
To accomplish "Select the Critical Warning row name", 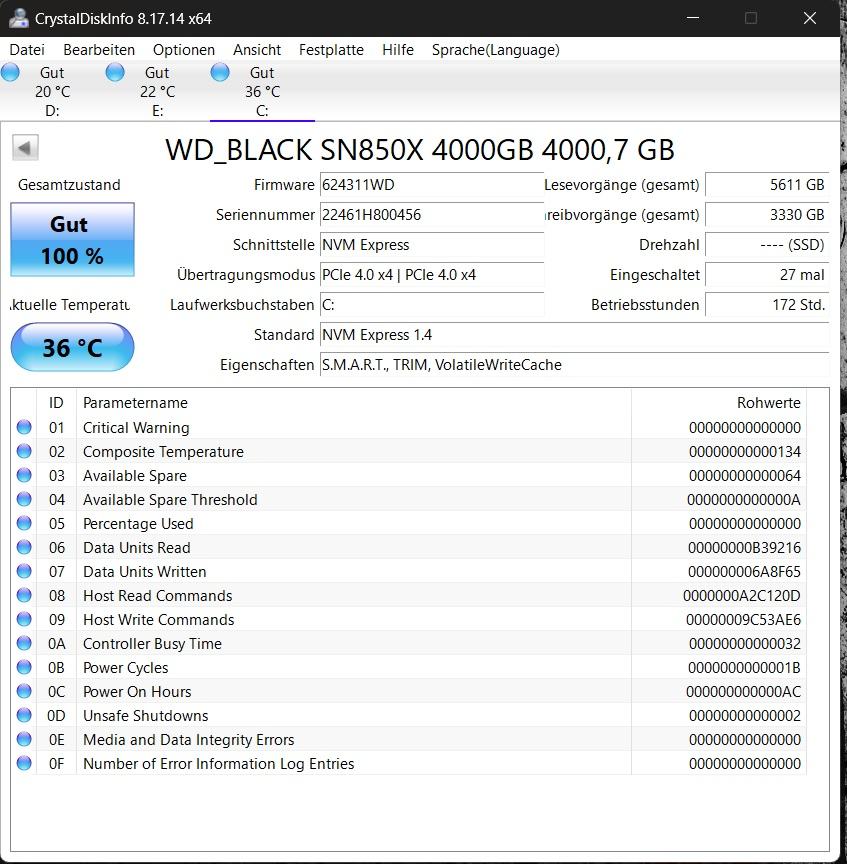I will (x=136, y=428).
